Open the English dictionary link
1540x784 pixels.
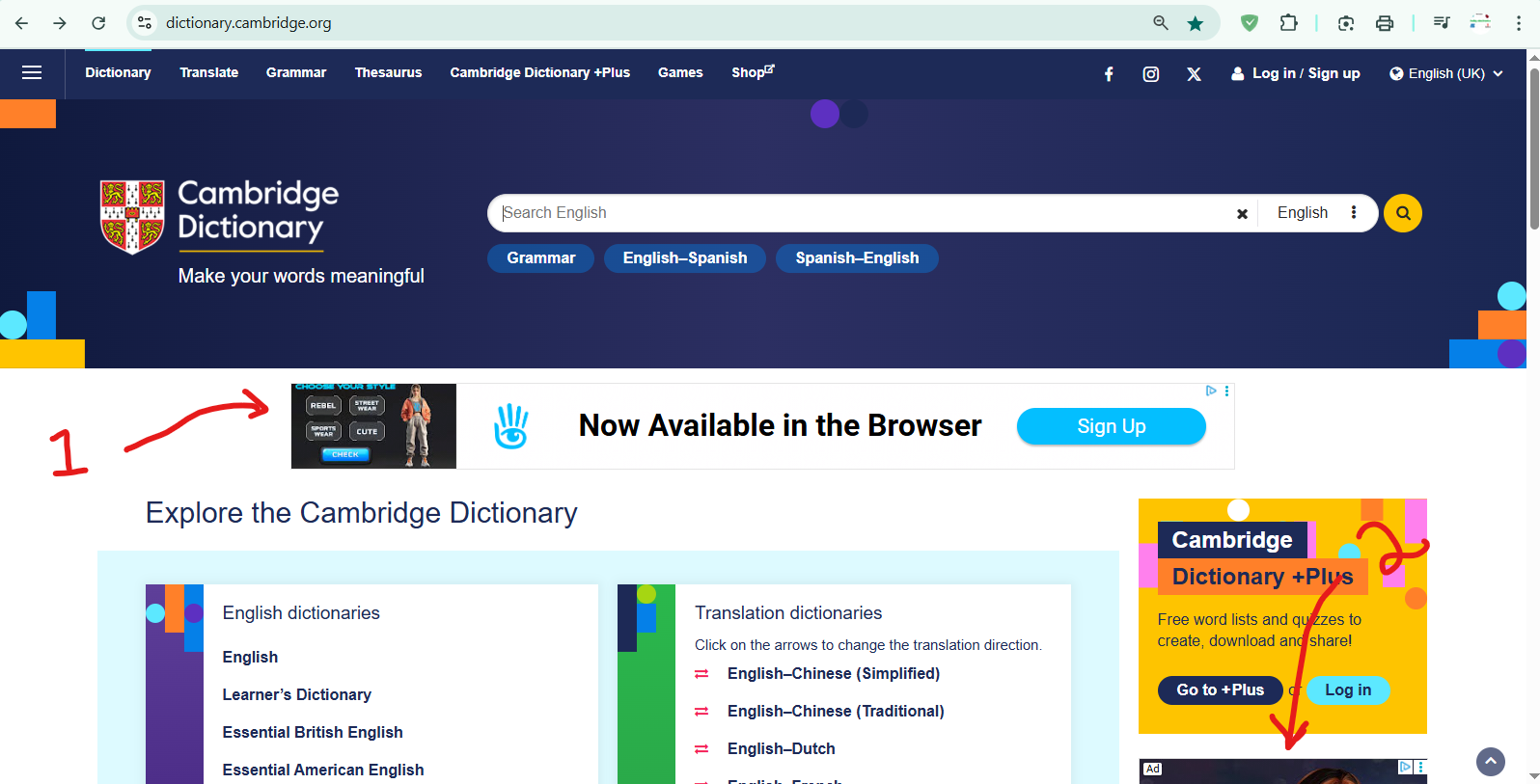[x=250, y=658]
